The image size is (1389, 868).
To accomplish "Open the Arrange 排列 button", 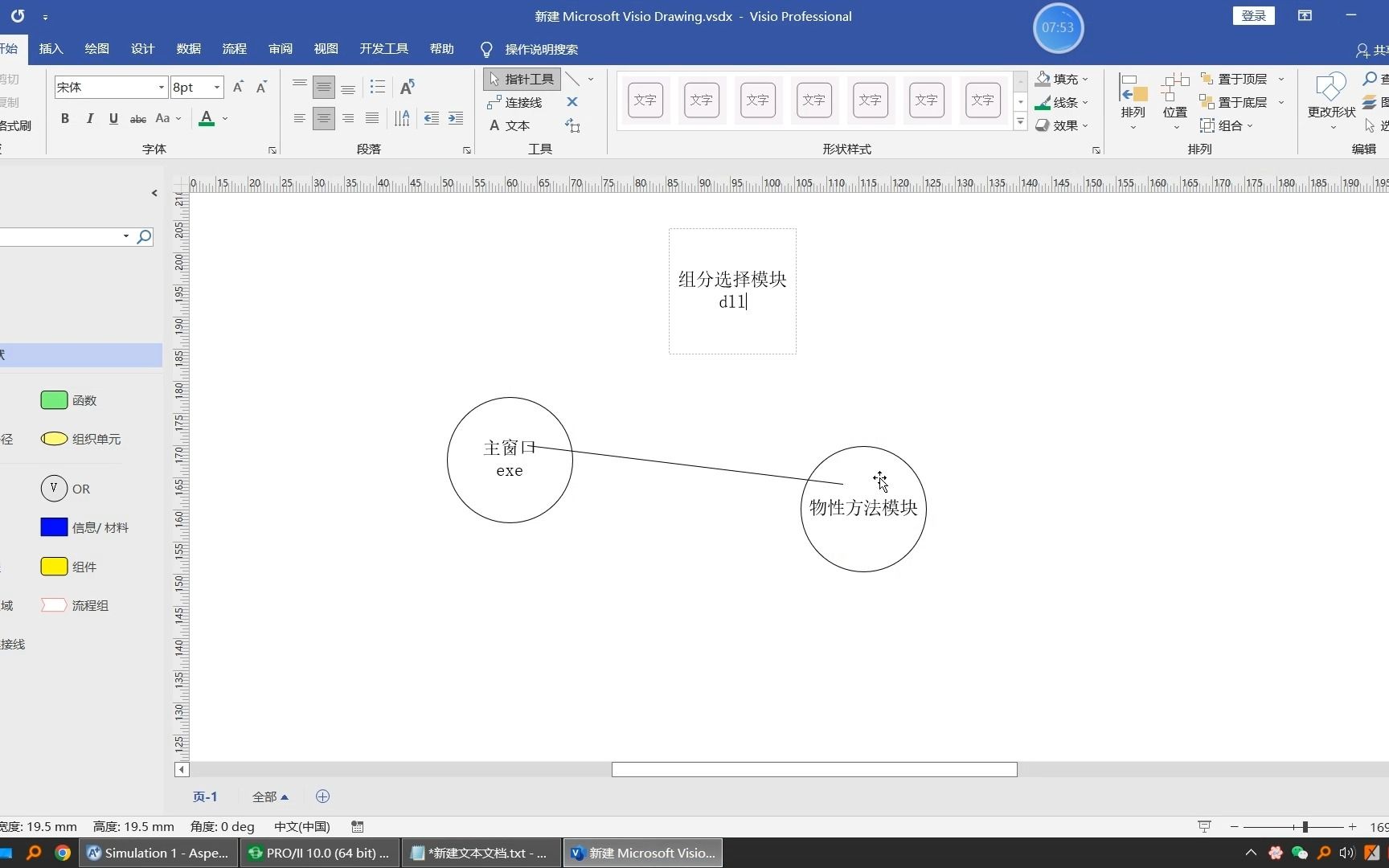I will (x=1133, y=102).
